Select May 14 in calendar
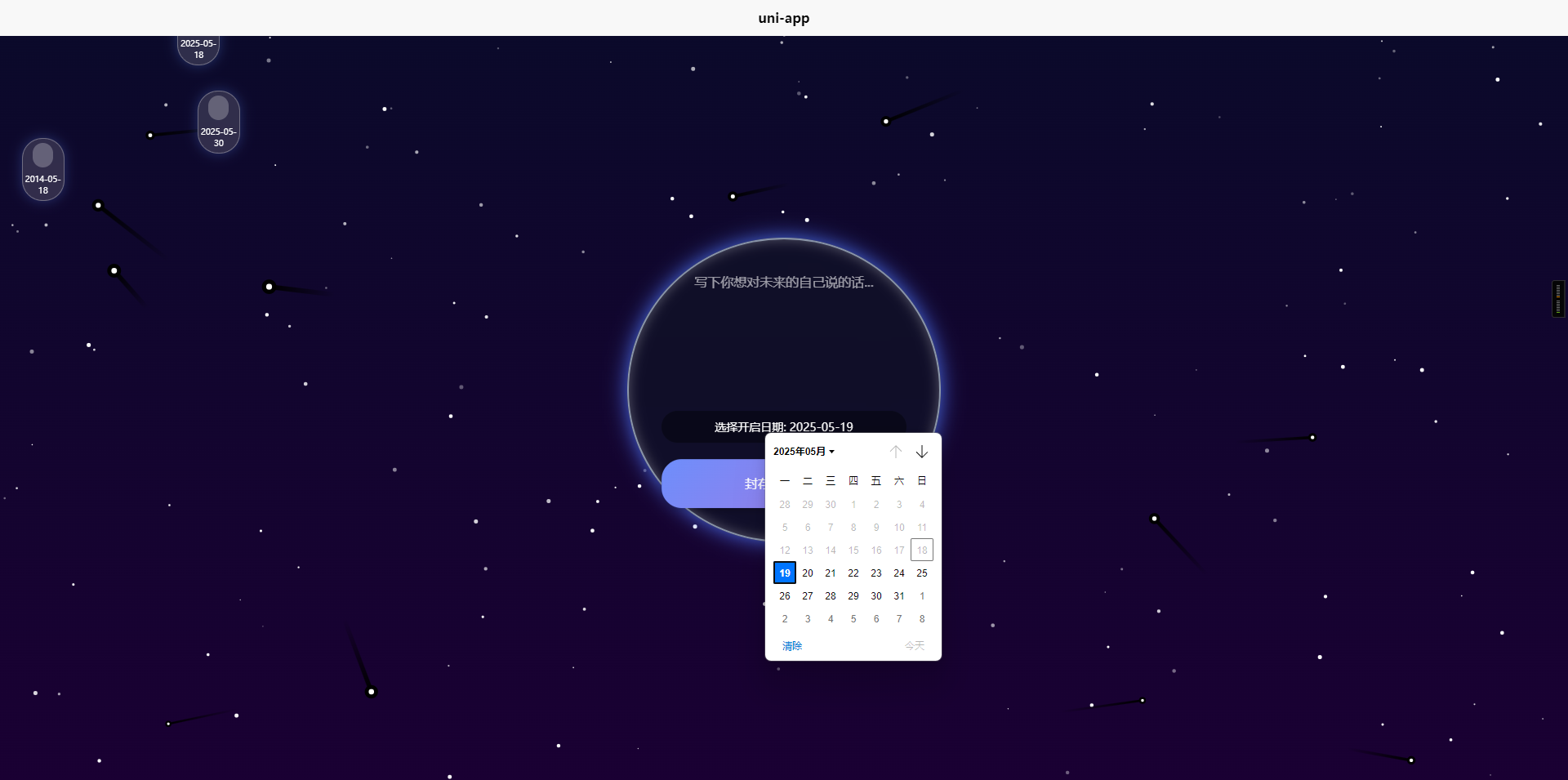 point(831,550)
